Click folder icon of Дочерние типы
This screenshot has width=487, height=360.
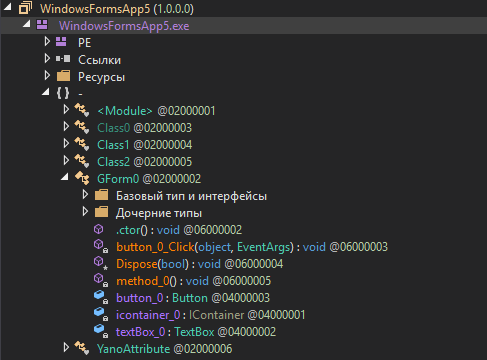pos(102,212)
